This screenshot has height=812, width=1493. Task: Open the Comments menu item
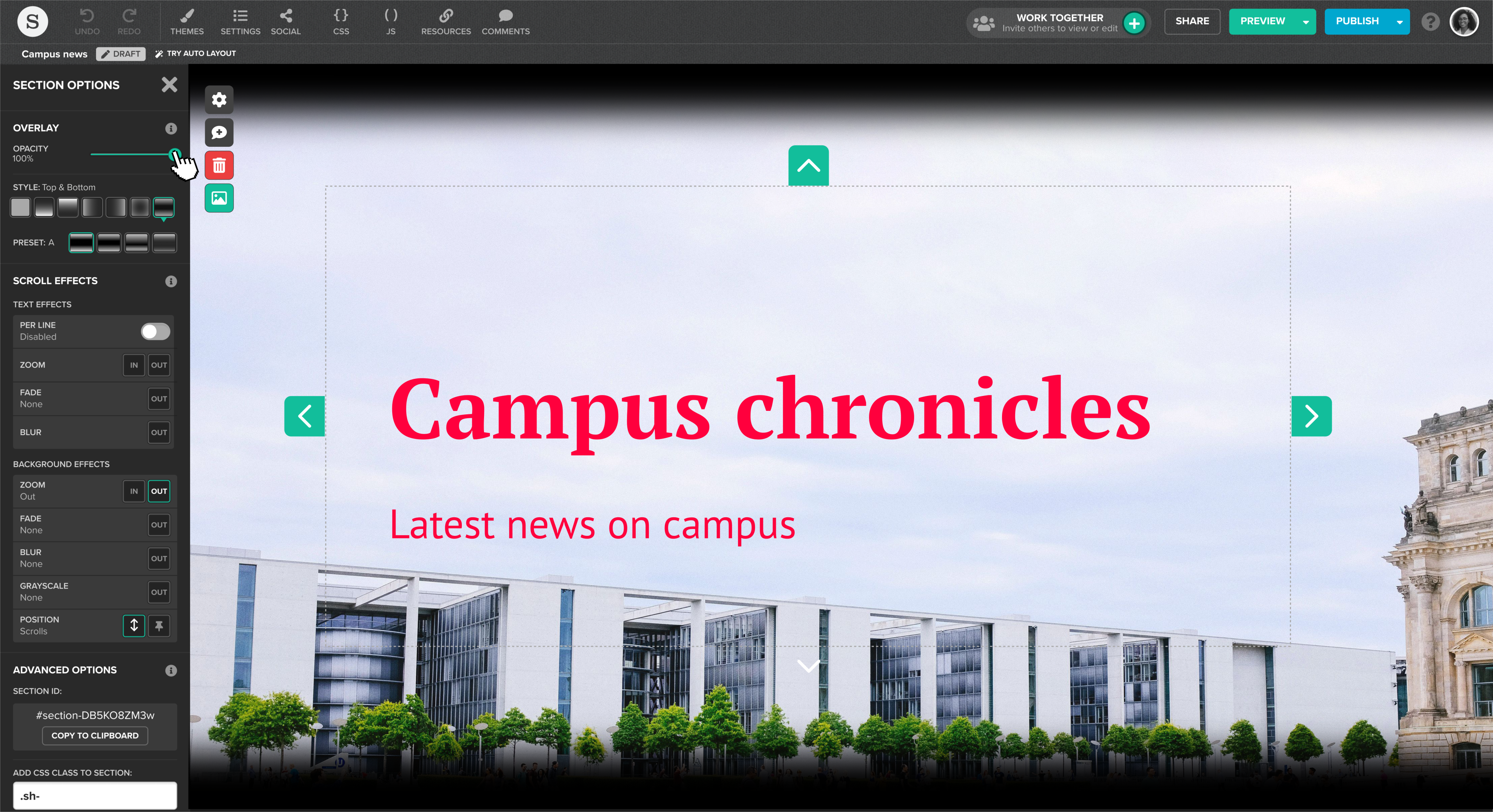click(506, 22)
